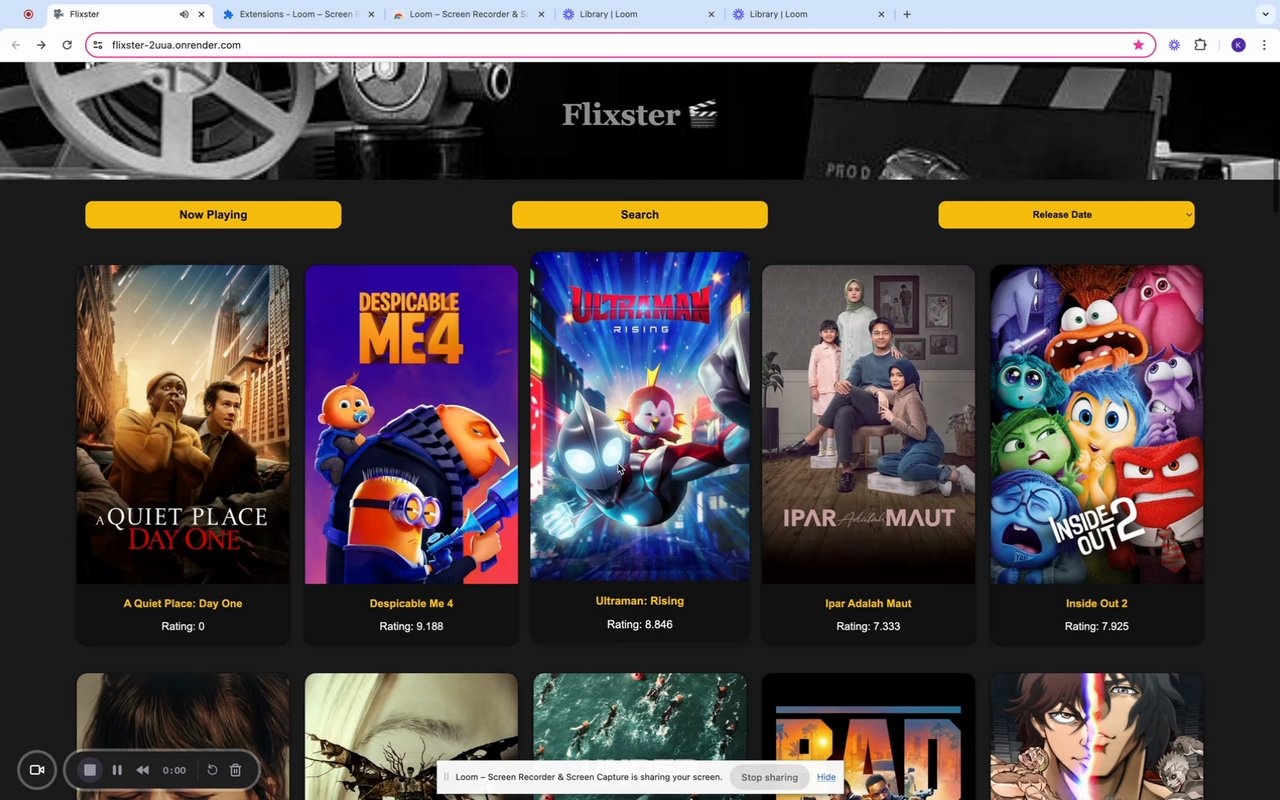
Task: Close the Extensions - Loom tab
Action: click(372, 14)
